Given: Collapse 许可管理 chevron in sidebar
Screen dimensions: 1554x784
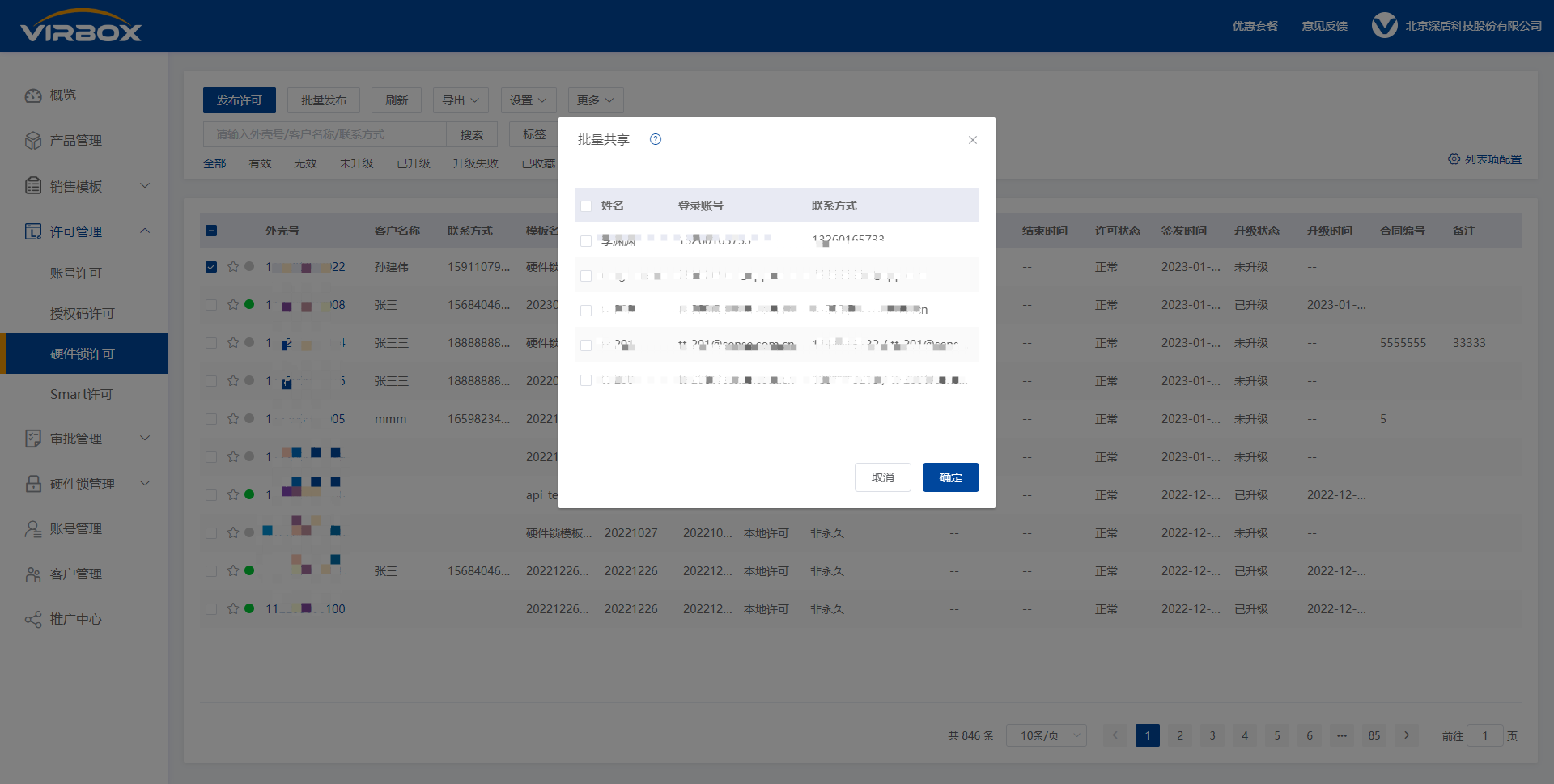Looking at the screenshot, I should point(146,231).
